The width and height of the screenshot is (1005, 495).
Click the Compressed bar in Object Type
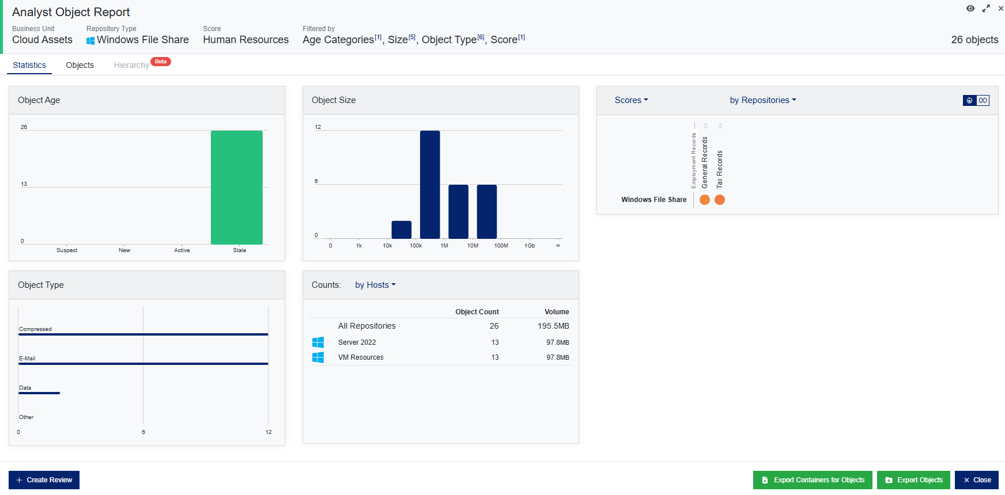pos(143,334)
